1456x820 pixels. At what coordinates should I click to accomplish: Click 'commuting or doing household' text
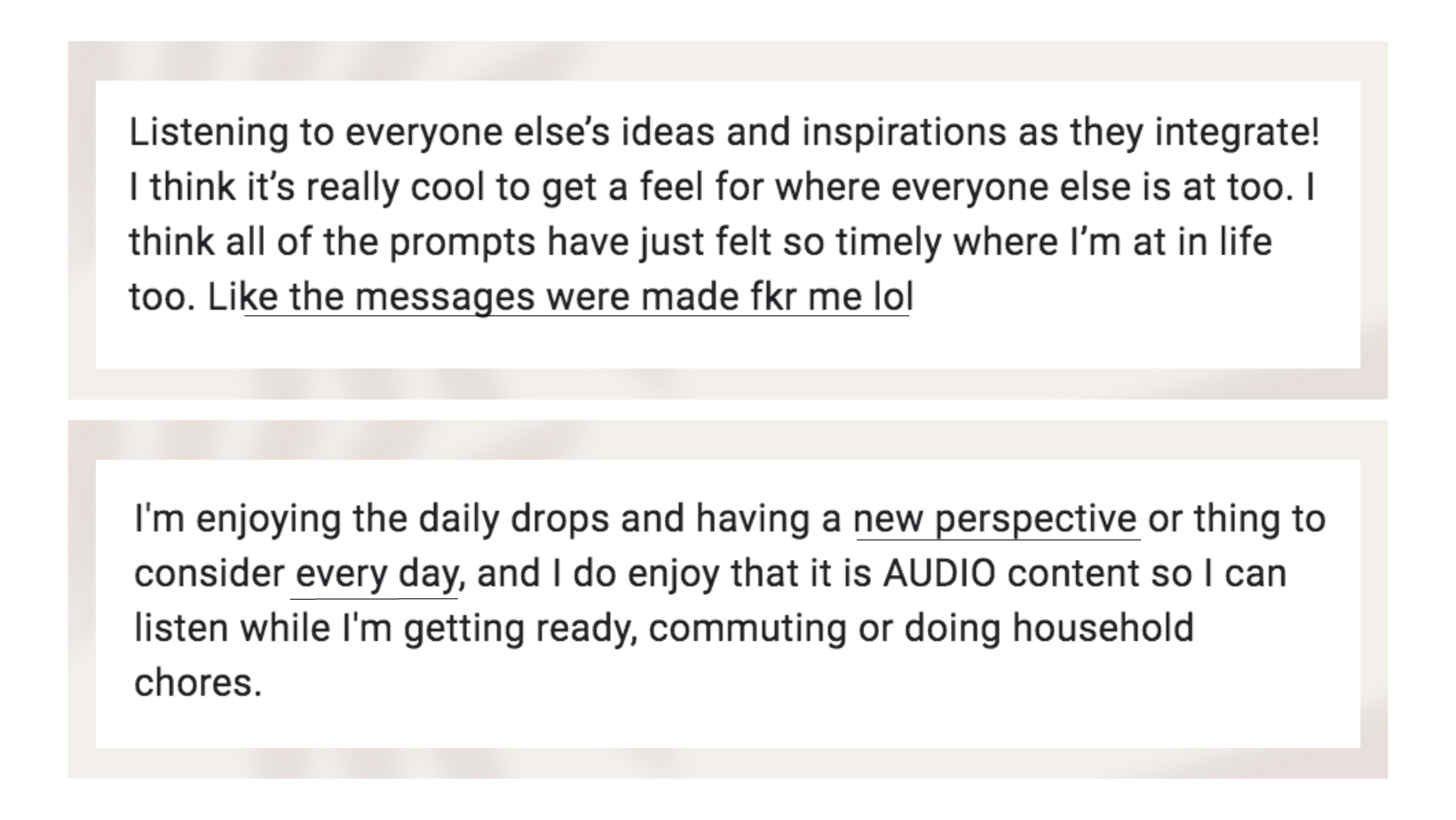[921, 628]
